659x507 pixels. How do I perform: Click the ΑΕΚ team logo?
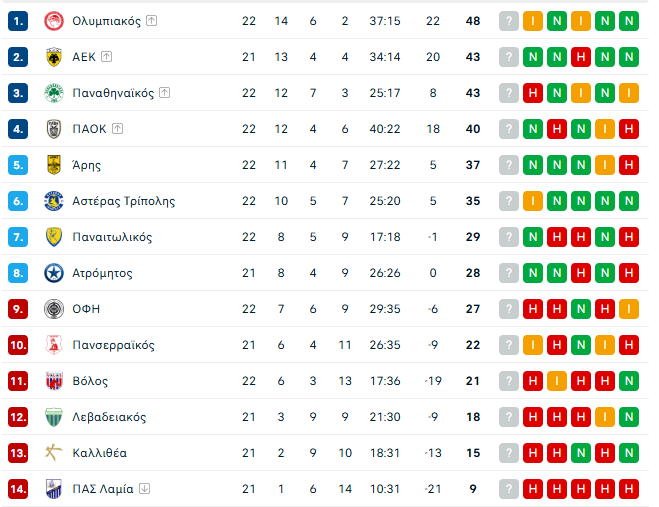[54, 57]
